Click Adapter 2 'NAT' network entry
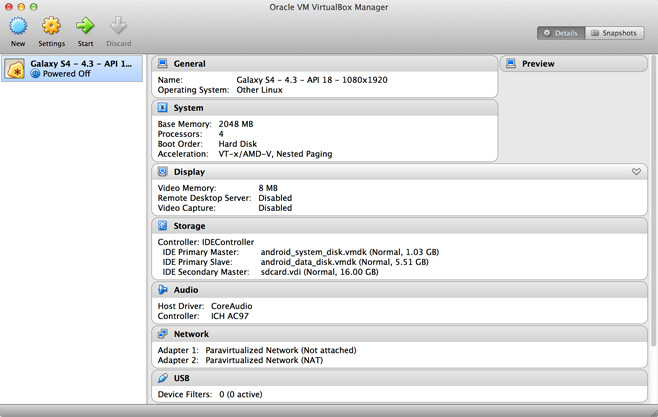Viewport: 658px width, 417px height. [264, 360]
